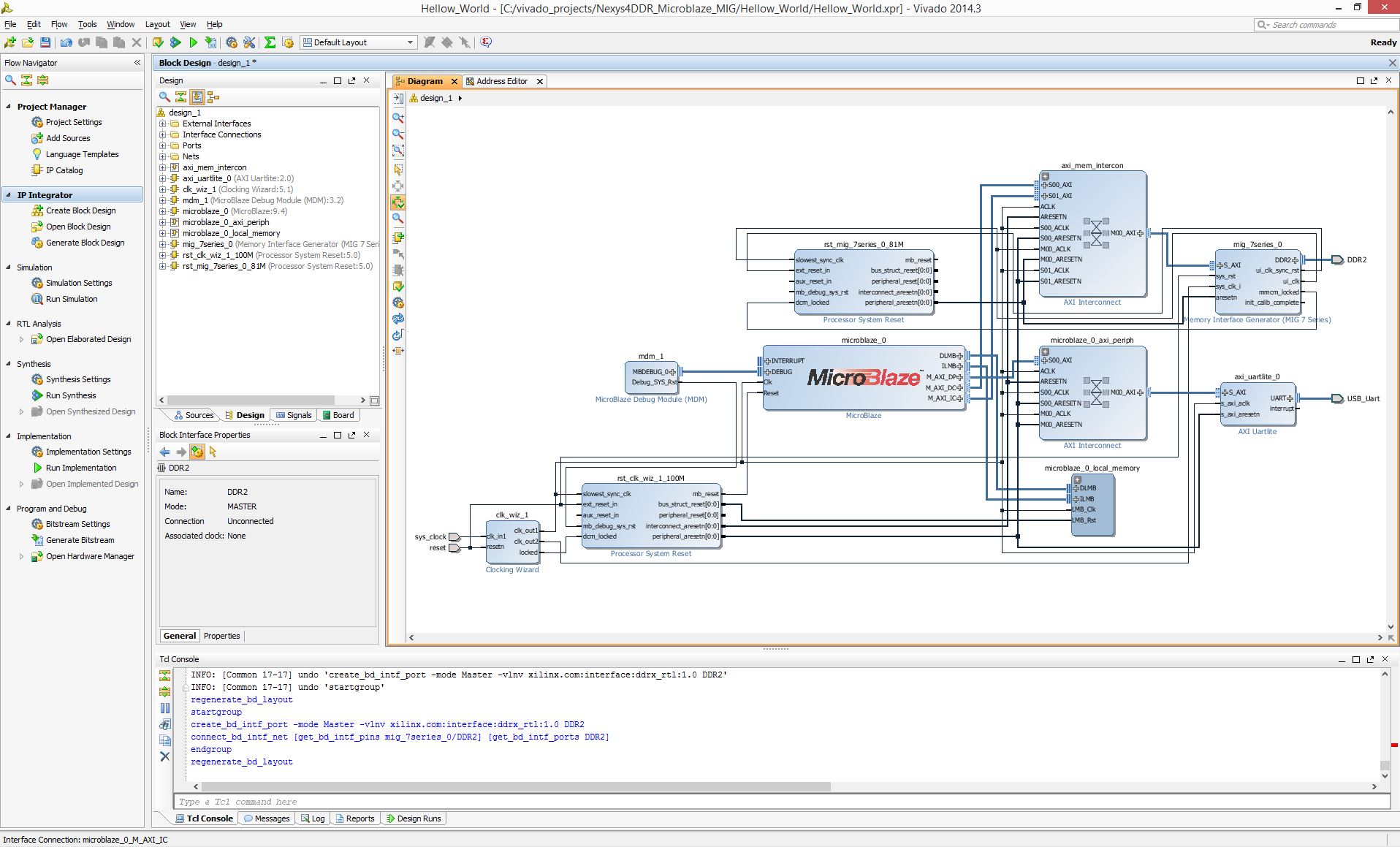The image size is (1400, 847).
Task: Toggle the highlighted auto-fit selection button in the diagram toolbar
Action: 398,202
